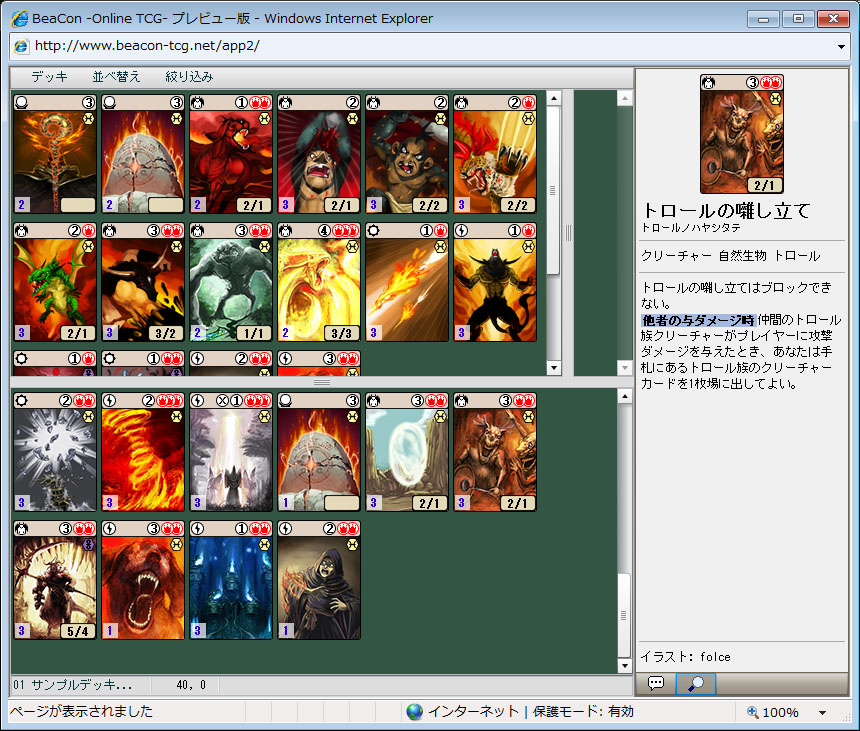Click the up arrow of the dimmed side scrollbar
The width and height of the screenshot is (860, 731).
(x=624, y=98)
